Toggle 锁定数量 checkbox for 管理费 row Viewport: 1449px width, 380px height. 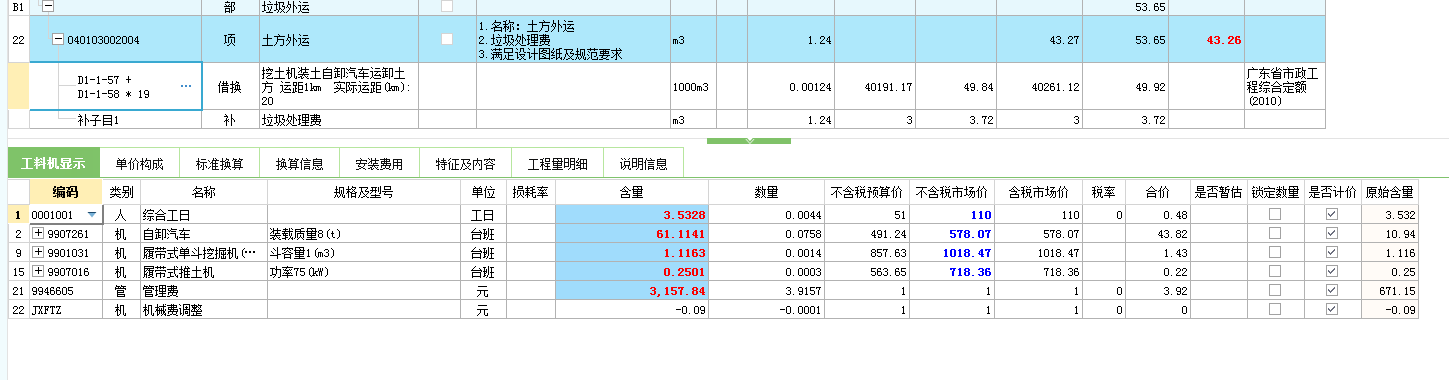click(x=1274, y=291)
